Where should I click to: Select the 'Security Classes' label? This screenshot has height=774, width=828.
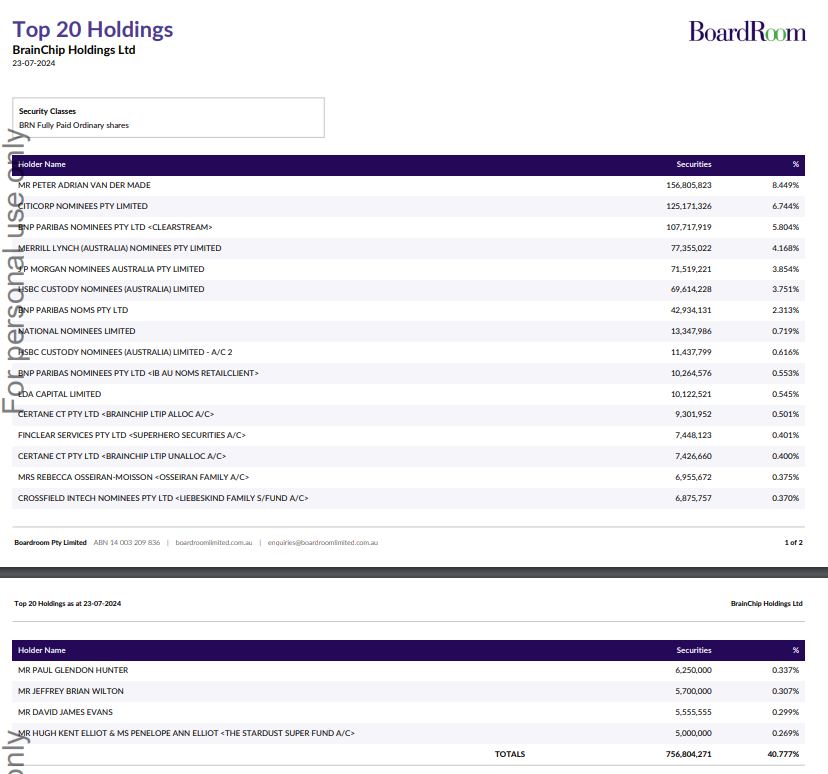coord(48,111)
